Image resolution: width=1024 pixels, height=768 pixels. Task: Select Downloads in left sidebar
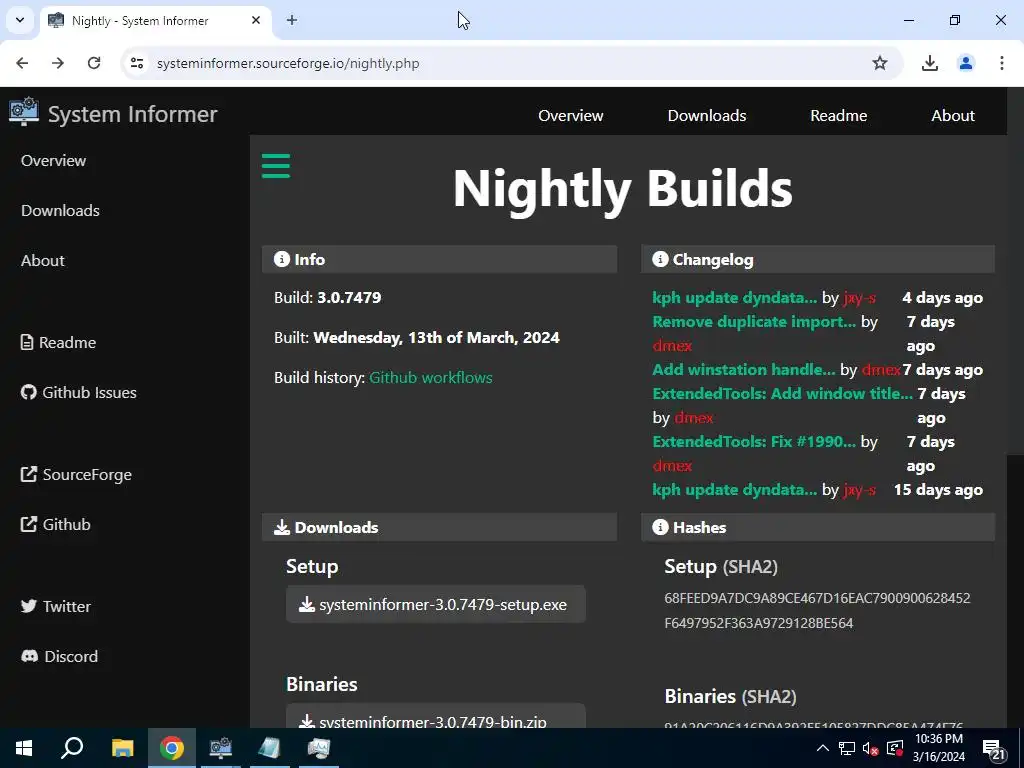click(60, 210)
